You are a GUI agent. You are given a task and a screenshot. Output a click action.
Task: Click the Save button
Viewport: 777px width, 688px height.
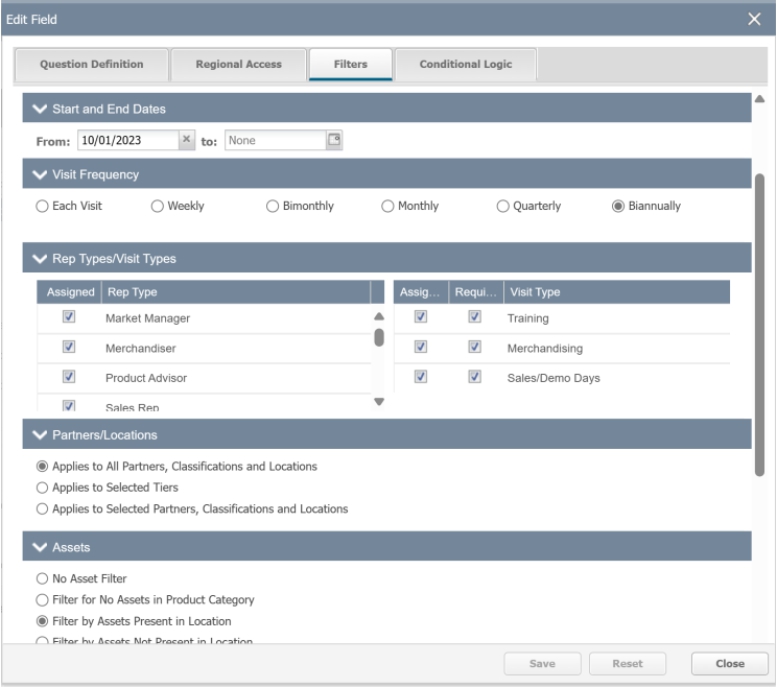[542, 664]
